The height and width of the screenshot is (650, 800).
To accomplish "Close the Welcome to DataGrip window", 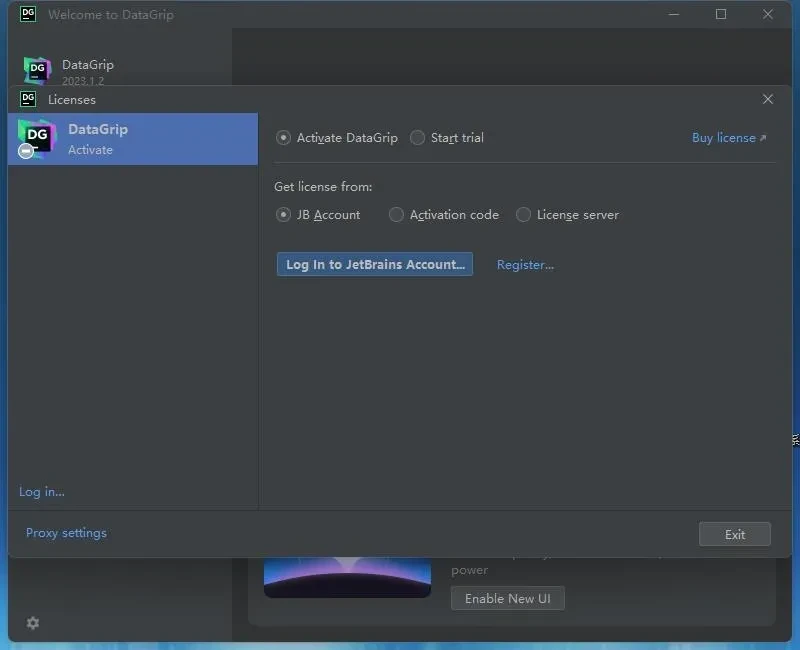I will coord(768,14).
